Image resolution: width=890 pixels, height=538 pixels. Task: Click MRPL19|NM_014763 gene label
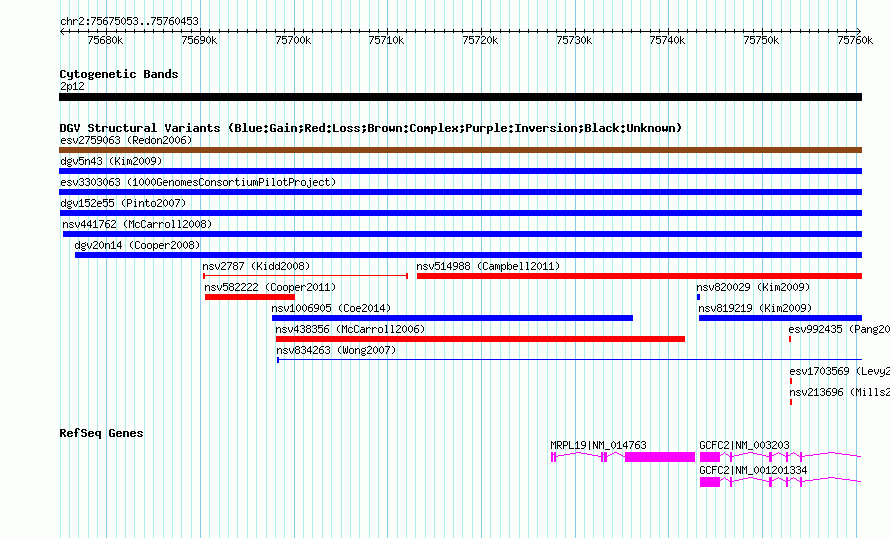pyautogui.click(x=598, y=445)
